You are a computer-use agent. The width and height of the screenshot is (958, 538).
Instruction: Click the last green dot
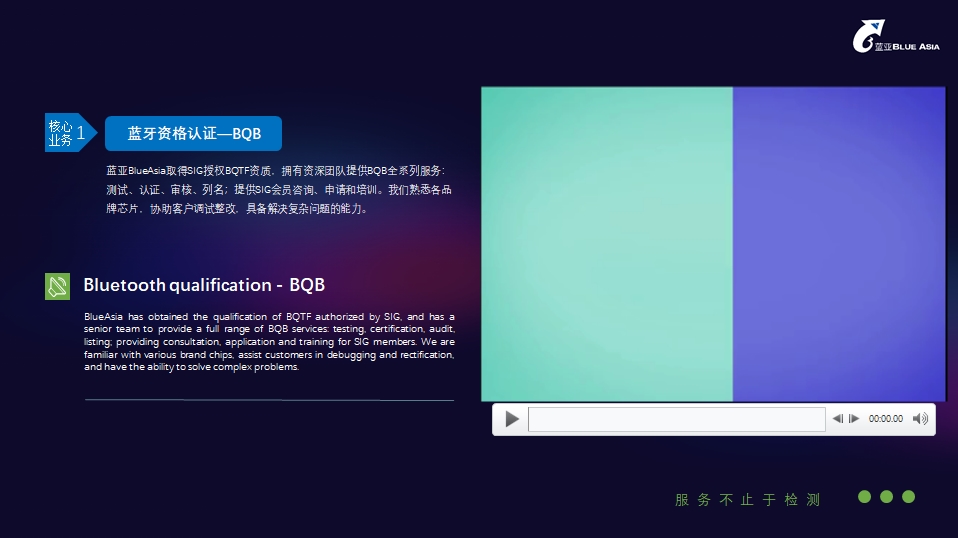pyautogui.click(x=908, y=497)
